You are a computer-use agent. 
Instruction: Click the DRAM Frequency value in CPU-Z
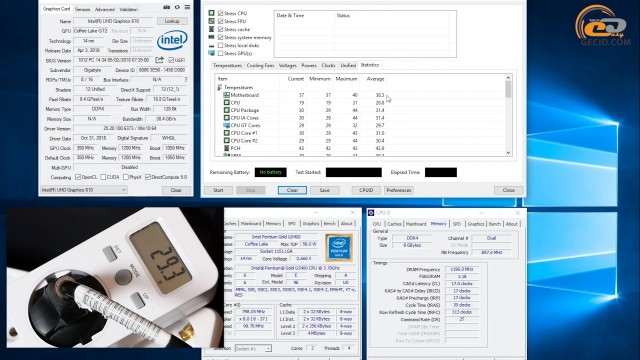click(462, 269)
